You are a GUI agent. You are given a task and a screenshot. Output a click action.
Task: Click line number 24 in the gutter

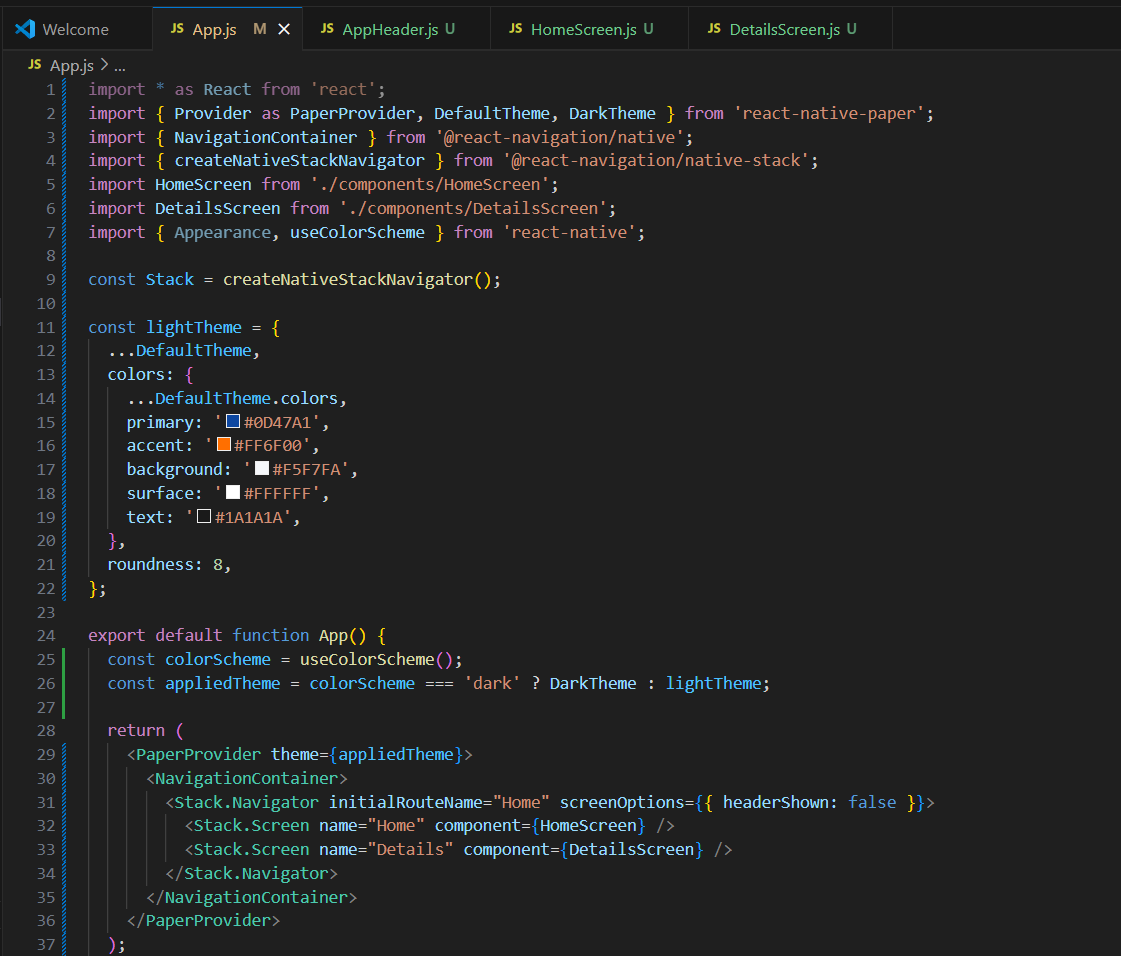[46, 635]
